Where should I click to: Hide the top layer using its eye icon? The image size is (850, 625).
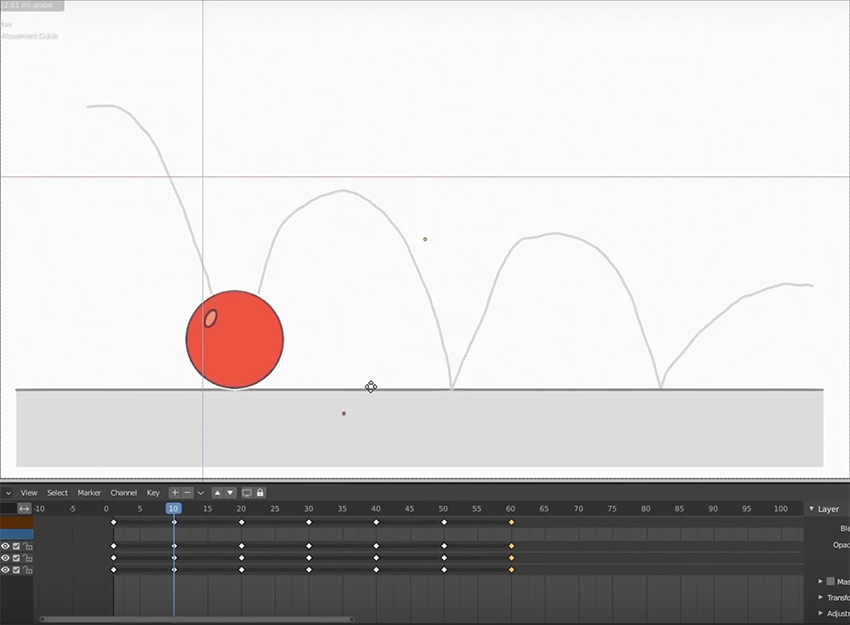5,546
